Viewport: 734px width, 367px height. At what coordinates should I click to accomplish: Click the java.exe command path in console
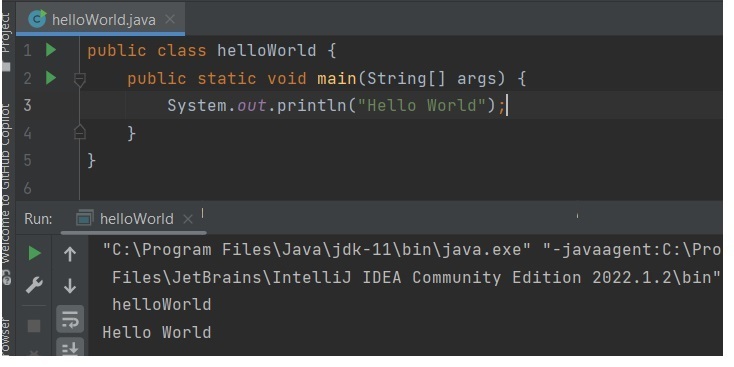click(317, 250)
